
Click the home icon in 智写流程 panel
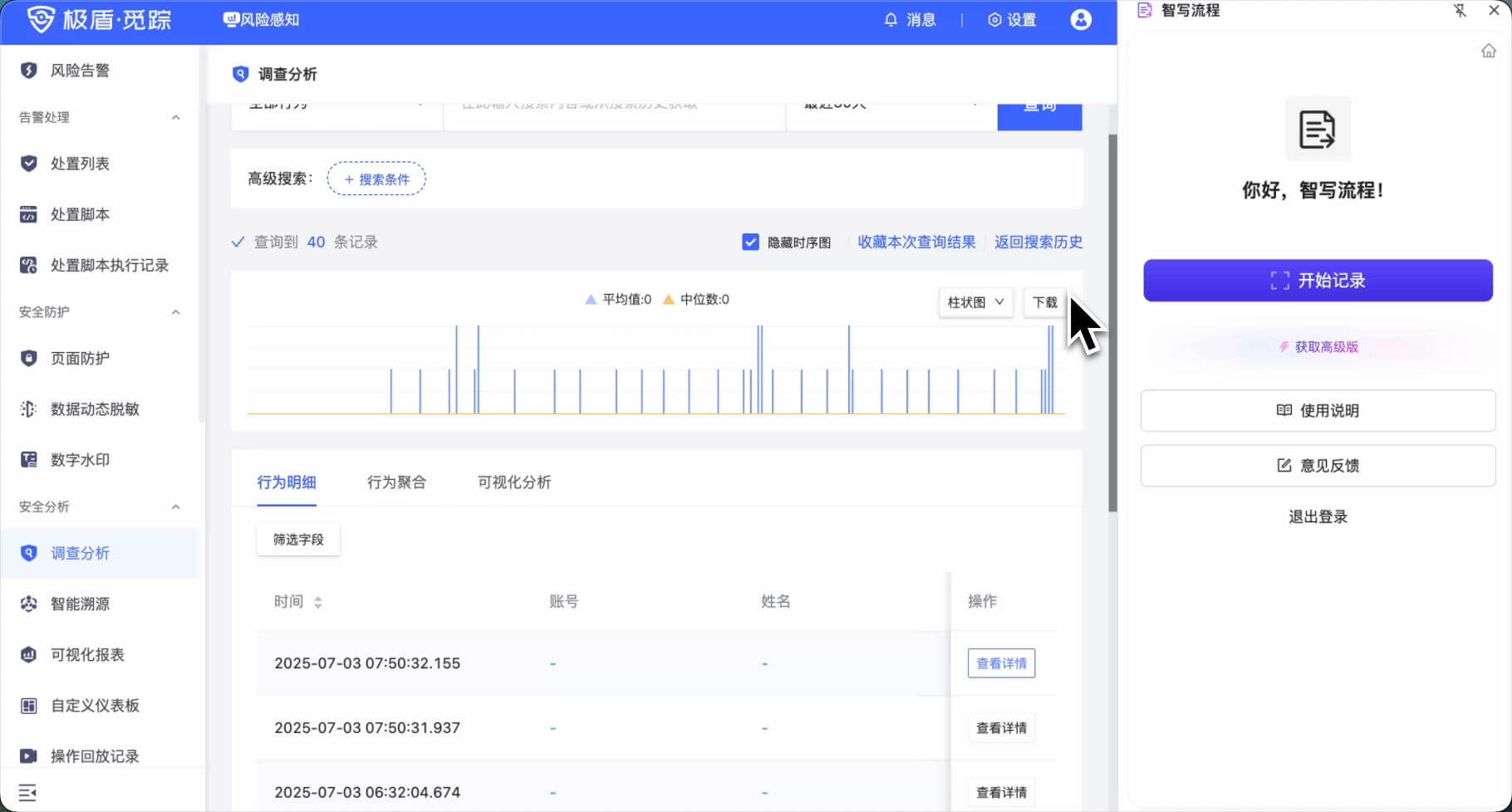1488,51
